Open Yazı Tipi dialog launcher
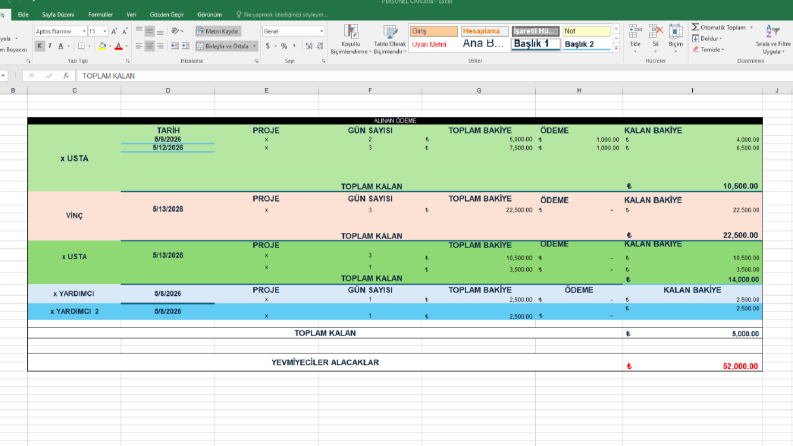Image resolution: width=793 pixels, height=446 pixels. click(127, 61)
